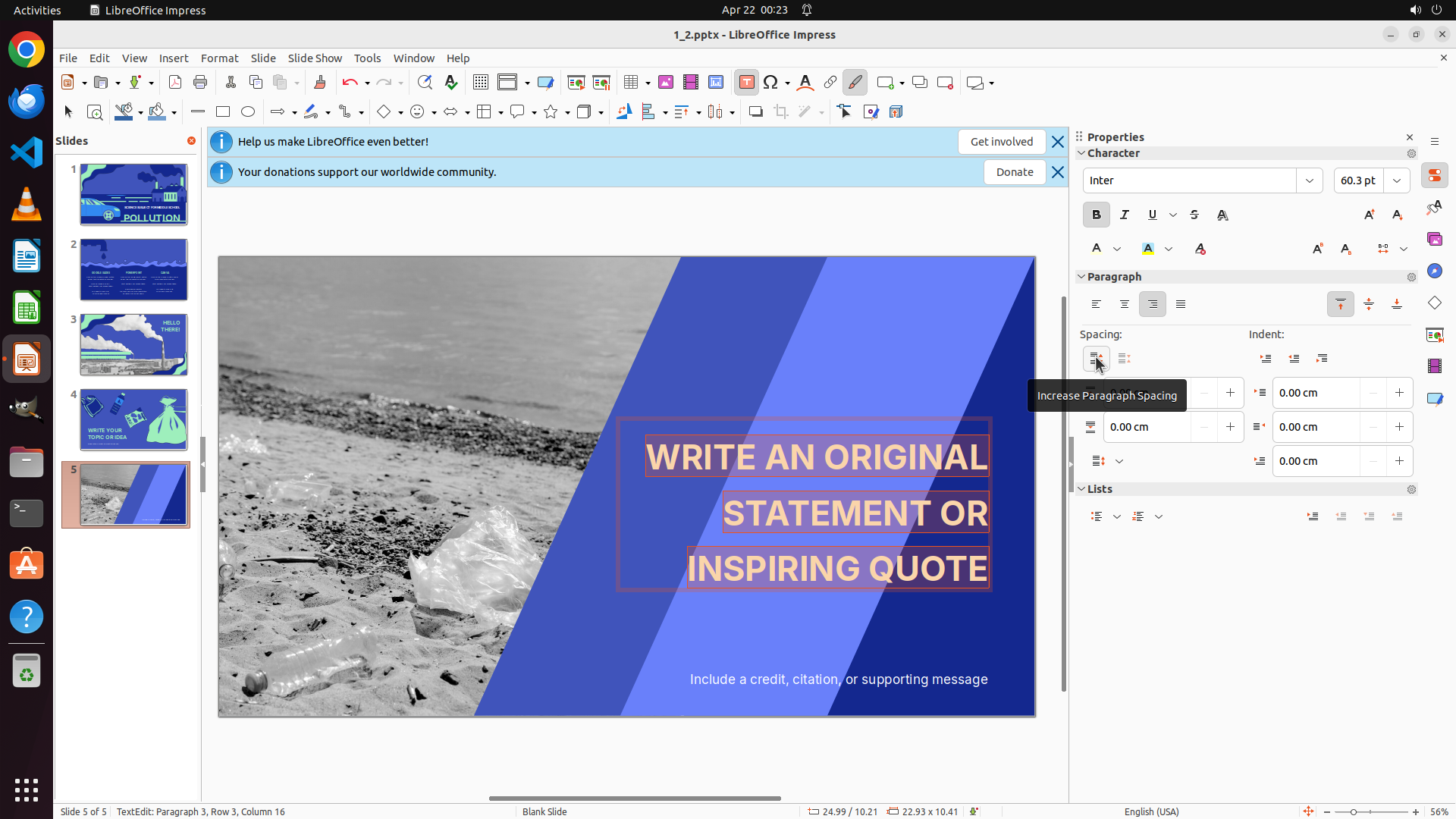
Task: Expand the font size dropdown
Action: tap(1397, 180)
